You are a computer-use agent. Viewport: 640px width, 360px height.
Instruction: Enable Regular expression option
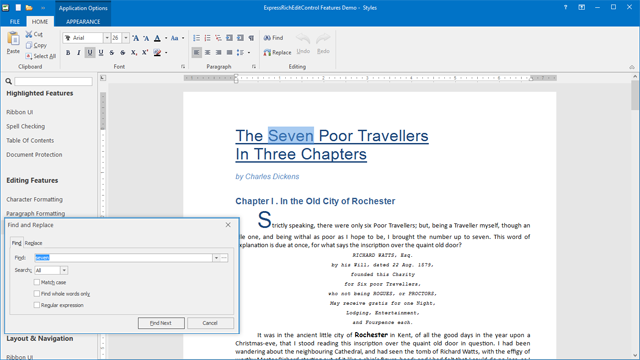click(37, 305)
